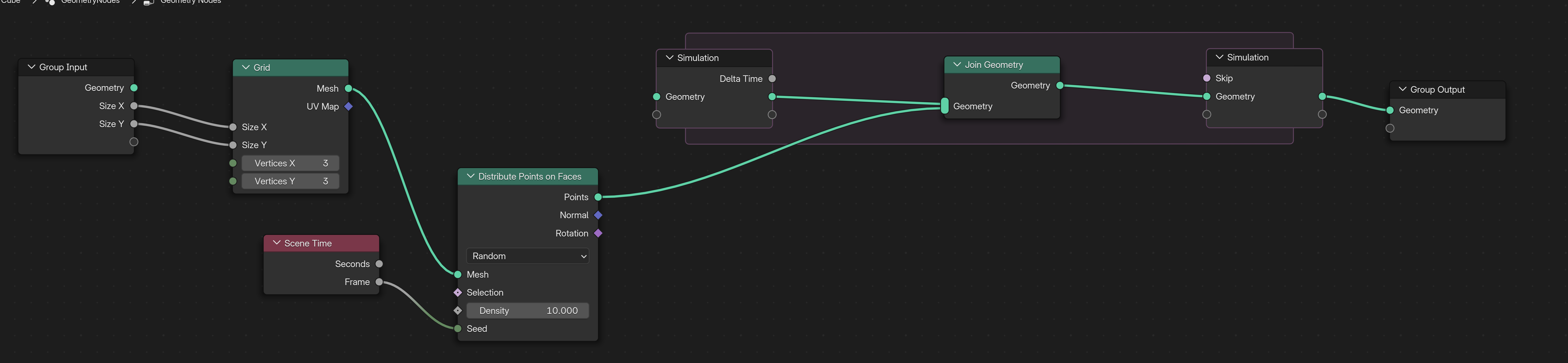Click Vertices Y input socket

[233, 181]
